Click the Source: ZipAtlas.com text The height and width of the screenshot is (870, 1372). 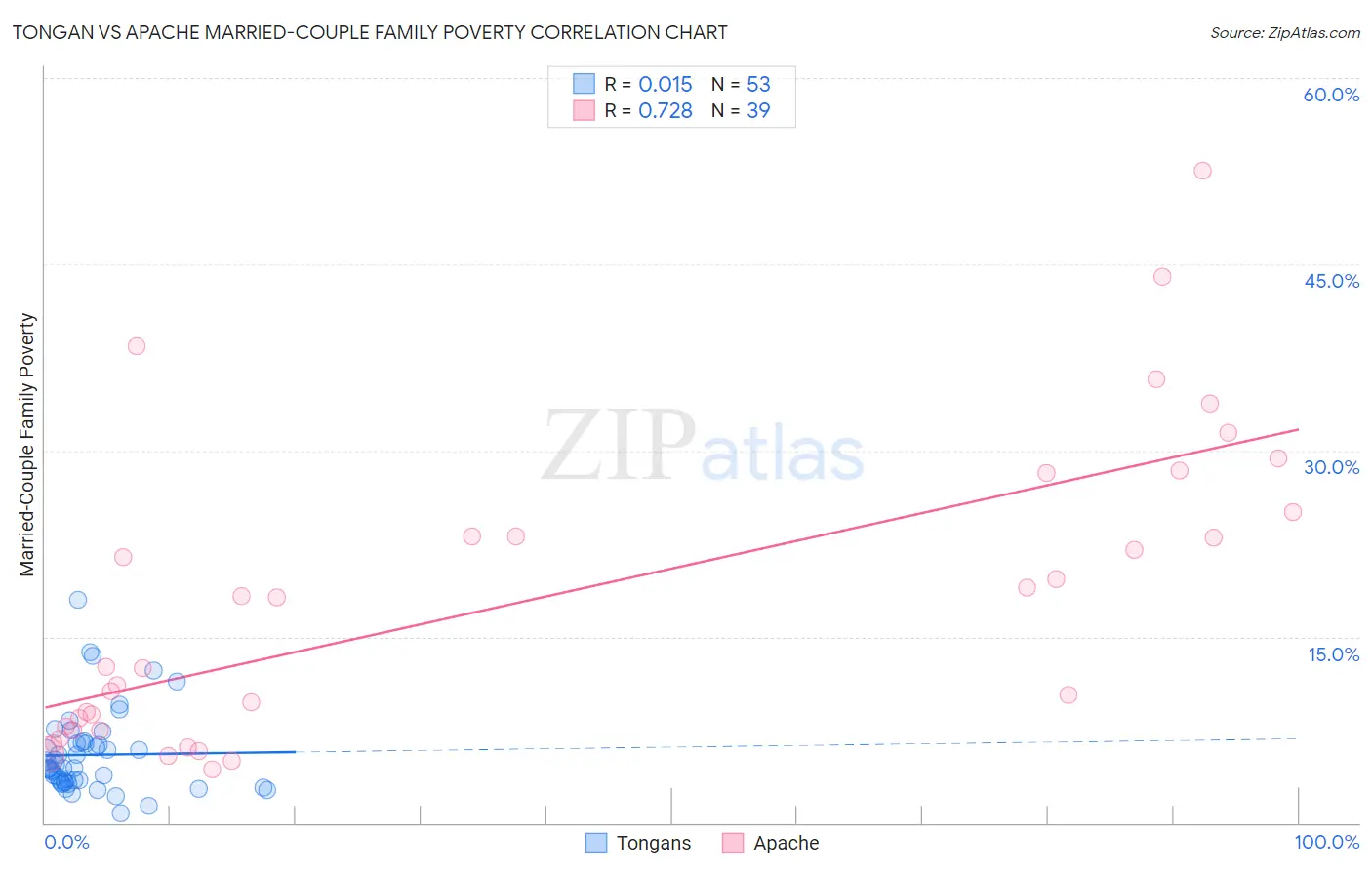click(1285, 32)
